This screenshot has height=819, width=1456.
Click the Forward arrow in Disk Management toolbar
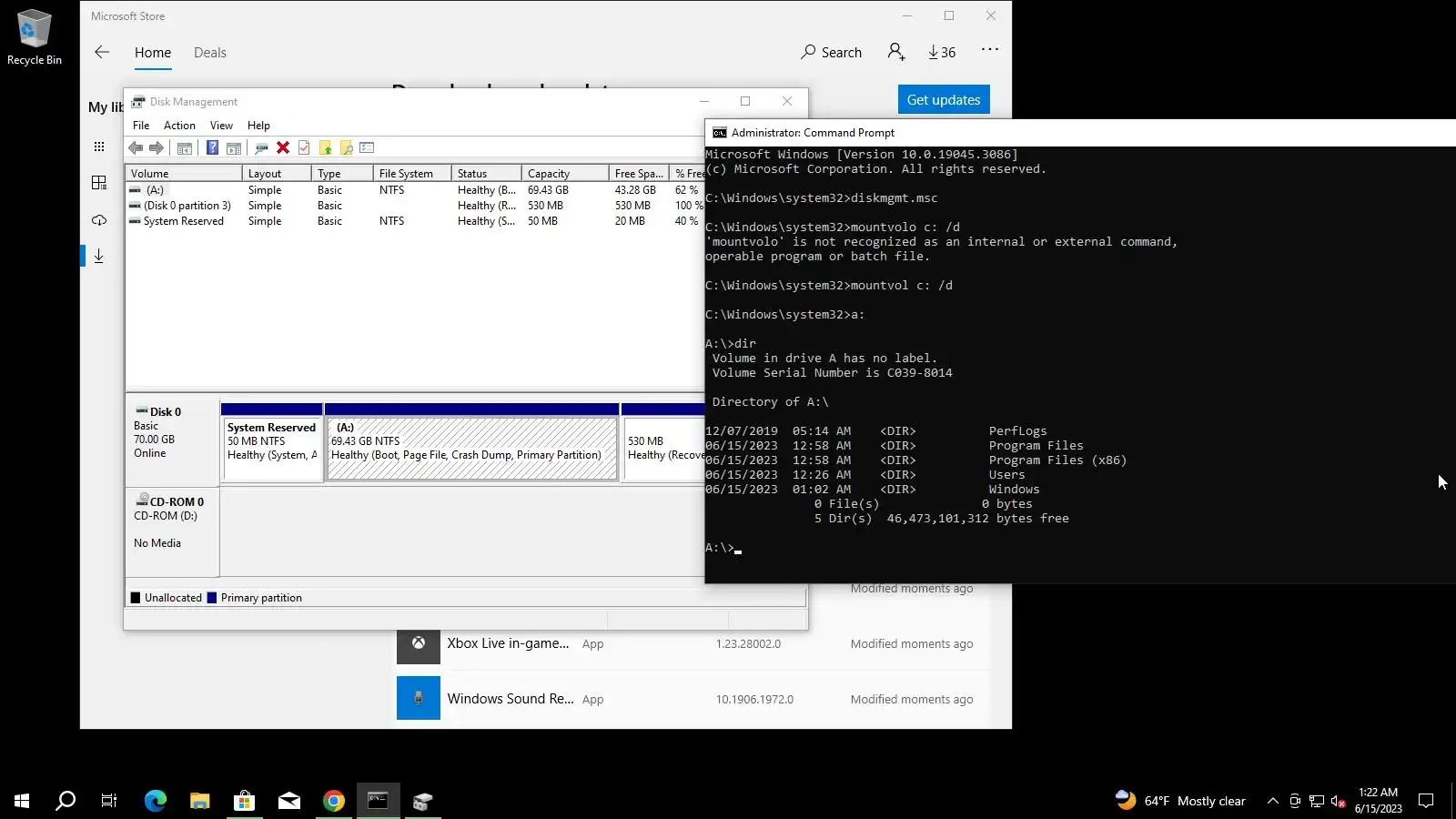pyautogui.click(x=157, y=147)
